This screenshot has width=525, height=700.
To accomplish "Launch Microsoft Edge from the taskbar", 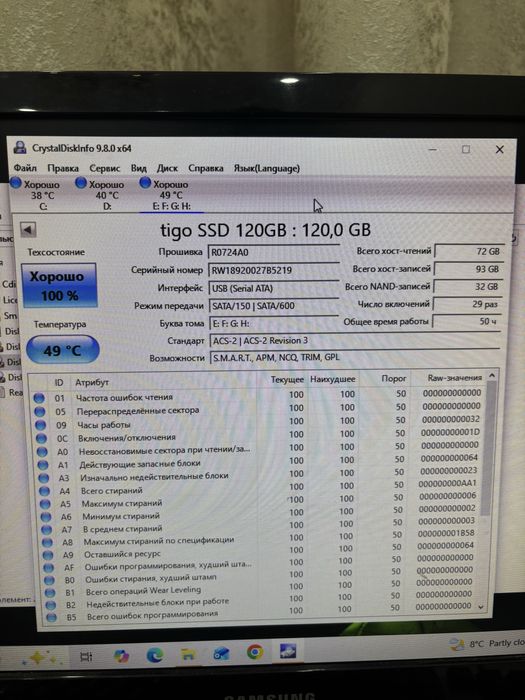I will (x=155, y=654).
